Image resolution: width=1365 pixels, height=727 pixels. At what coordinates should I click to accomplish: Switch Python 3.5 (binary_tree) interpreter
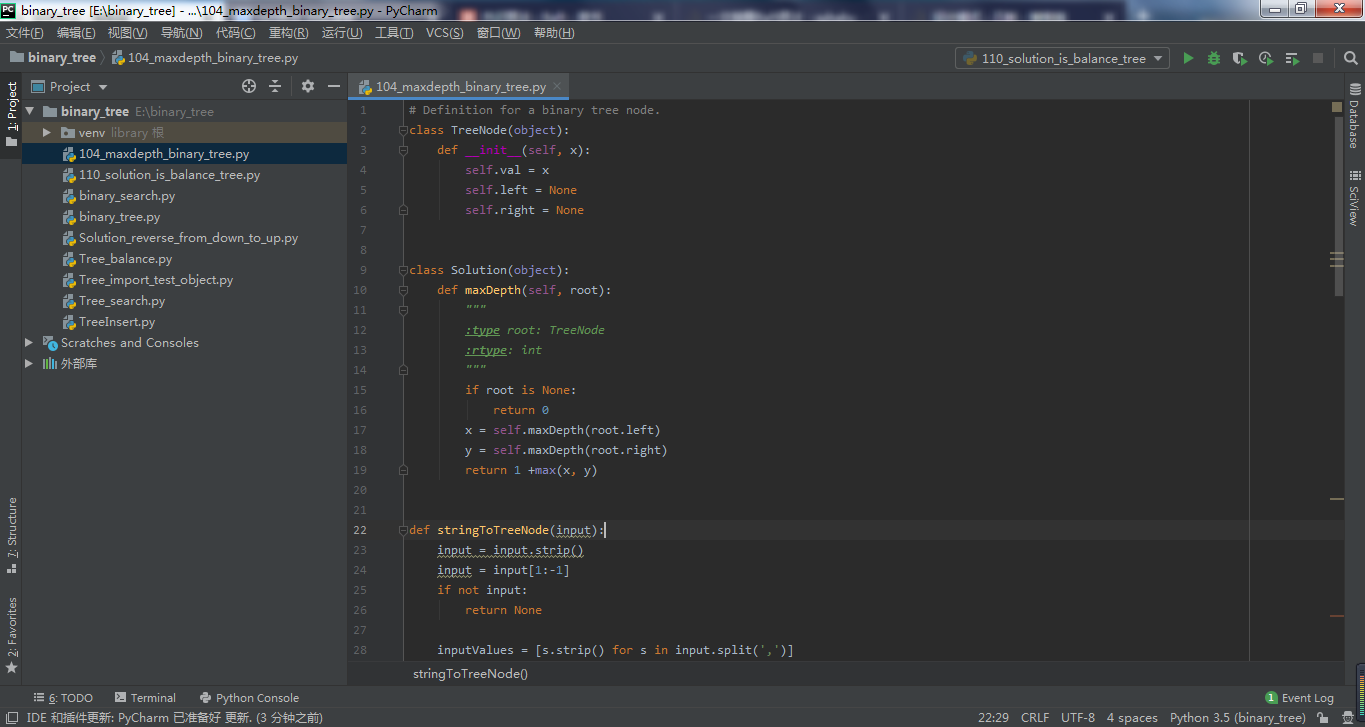(1238, 718)
